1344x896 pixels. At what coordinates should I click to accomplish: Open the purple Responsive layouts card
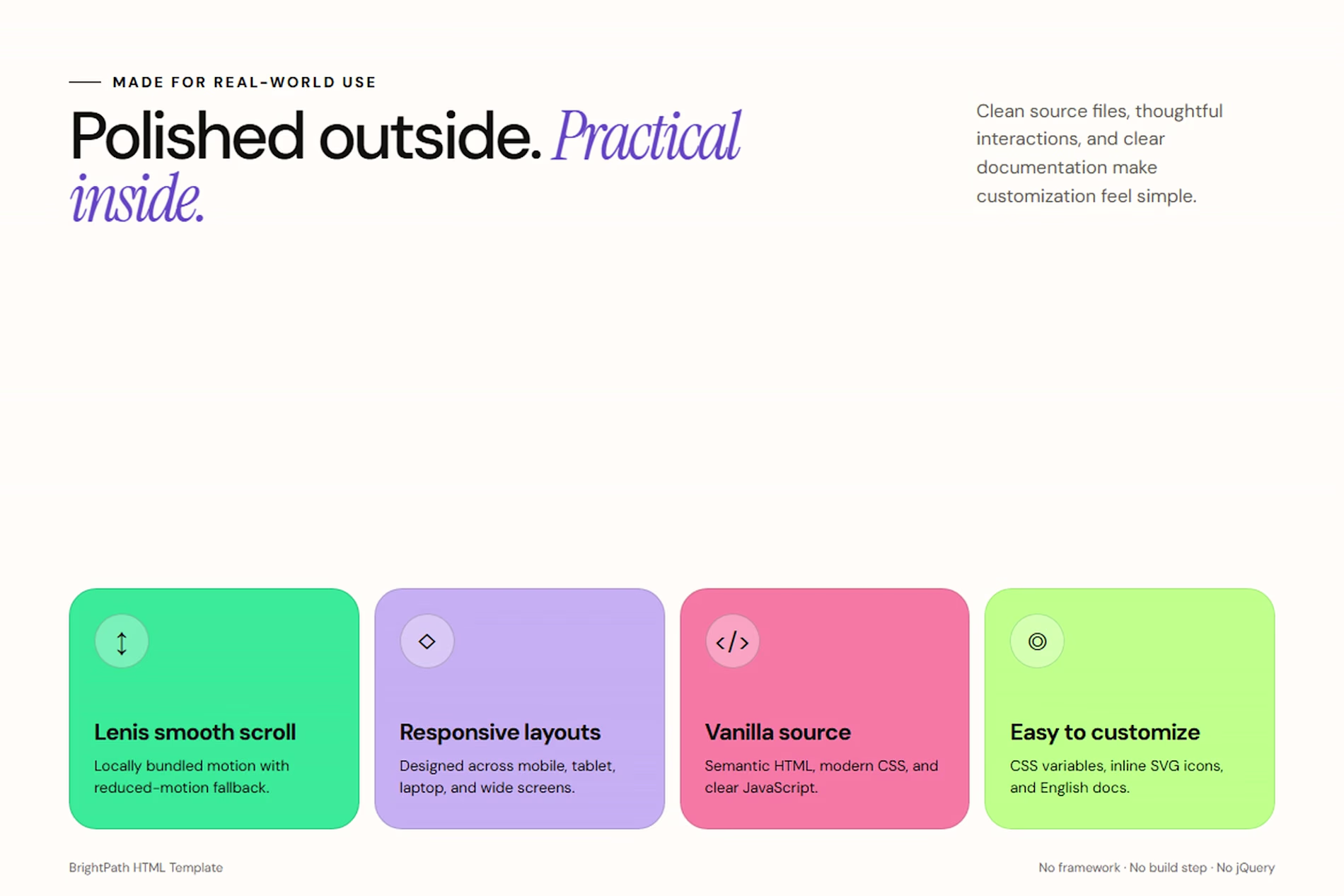click(520, 709)
